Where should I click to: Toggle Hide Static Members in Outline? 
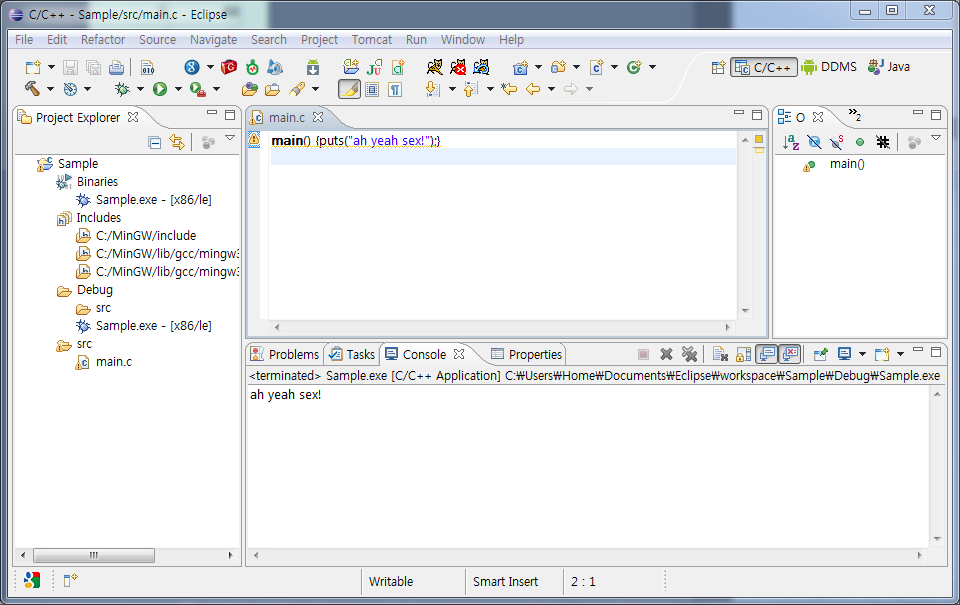click(x=836, y=142)
